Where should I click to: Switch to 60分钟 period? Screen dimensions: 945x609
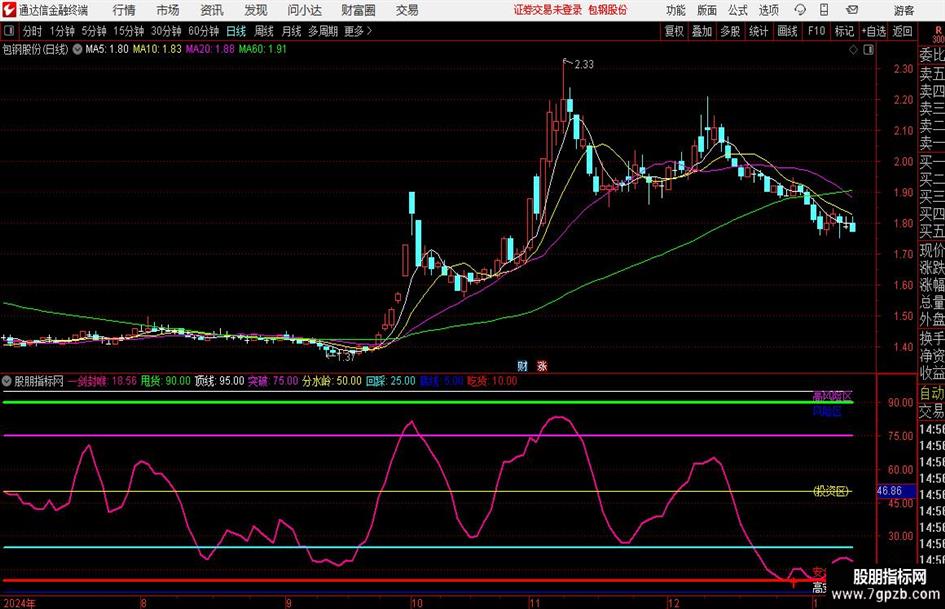click(204, 31)
